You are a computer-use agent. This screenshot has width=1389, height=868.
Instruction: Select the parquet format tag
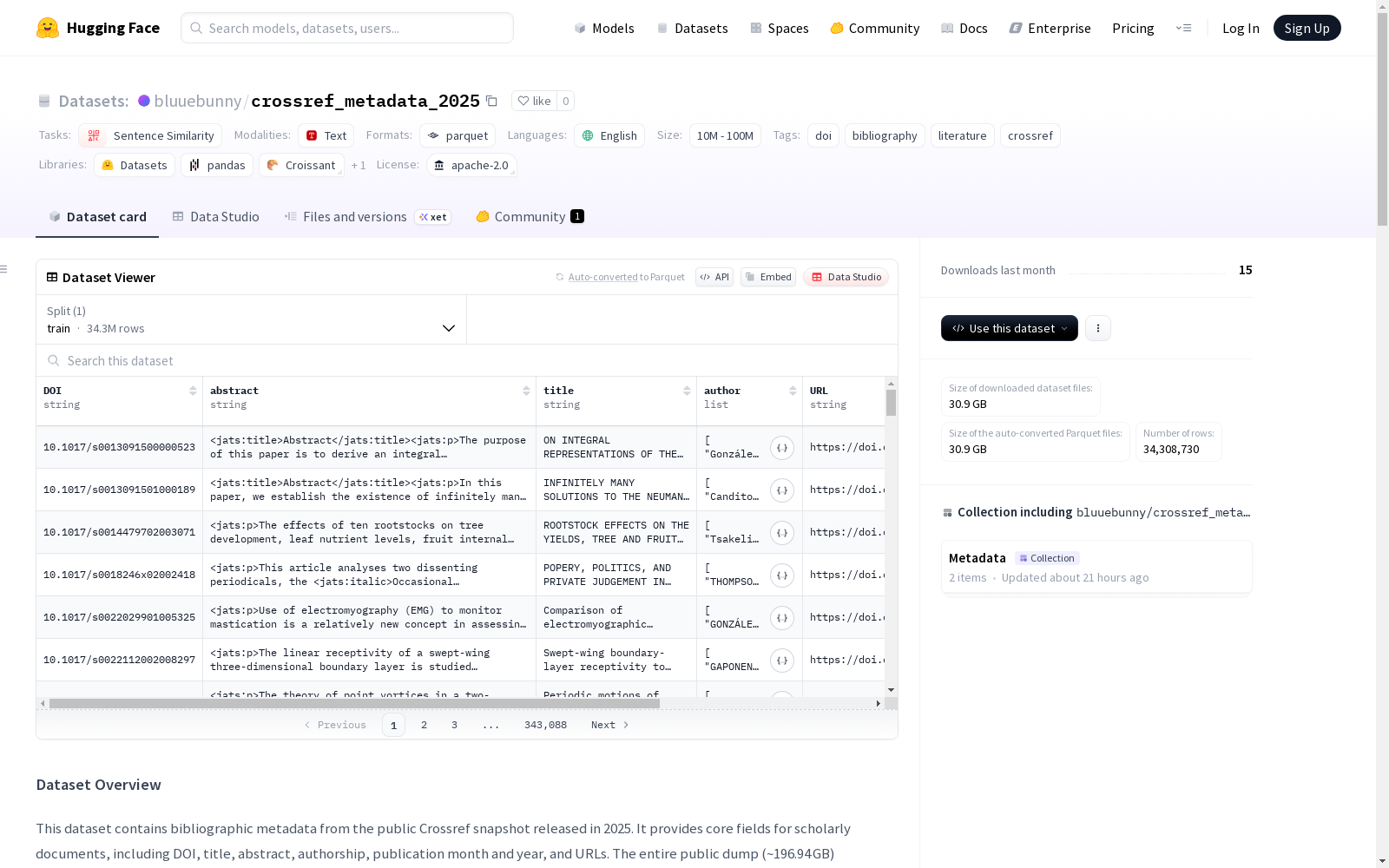[458, 135]
